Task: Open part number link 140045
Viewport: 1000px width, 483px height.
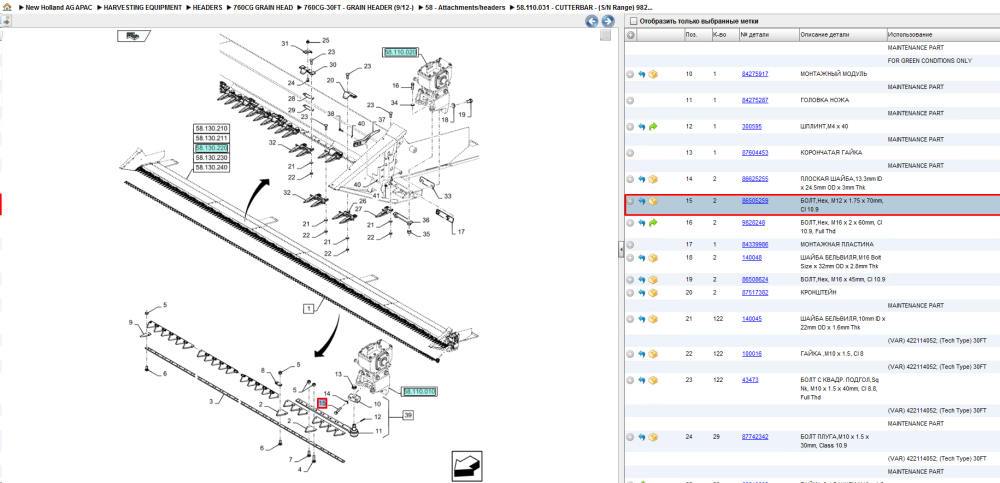Action: (x=751, y=318)
